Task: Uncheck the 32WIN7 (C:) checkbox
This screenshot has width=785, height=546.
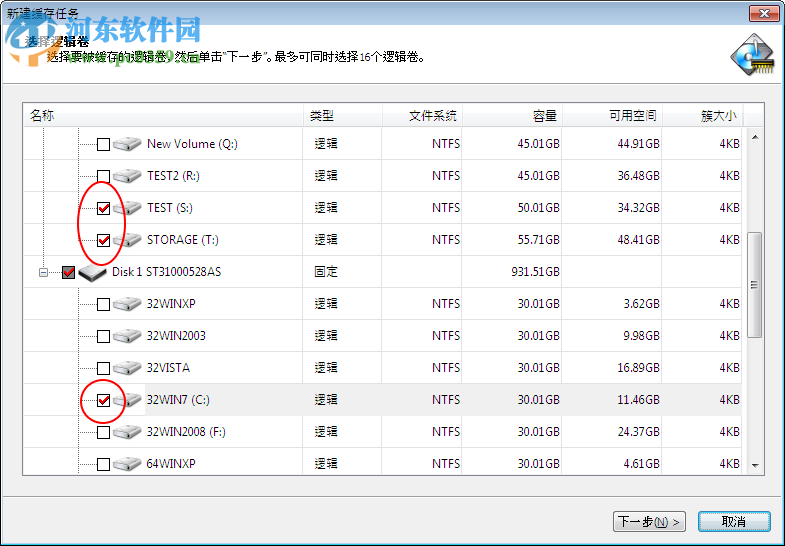Action: coord(103,400)
